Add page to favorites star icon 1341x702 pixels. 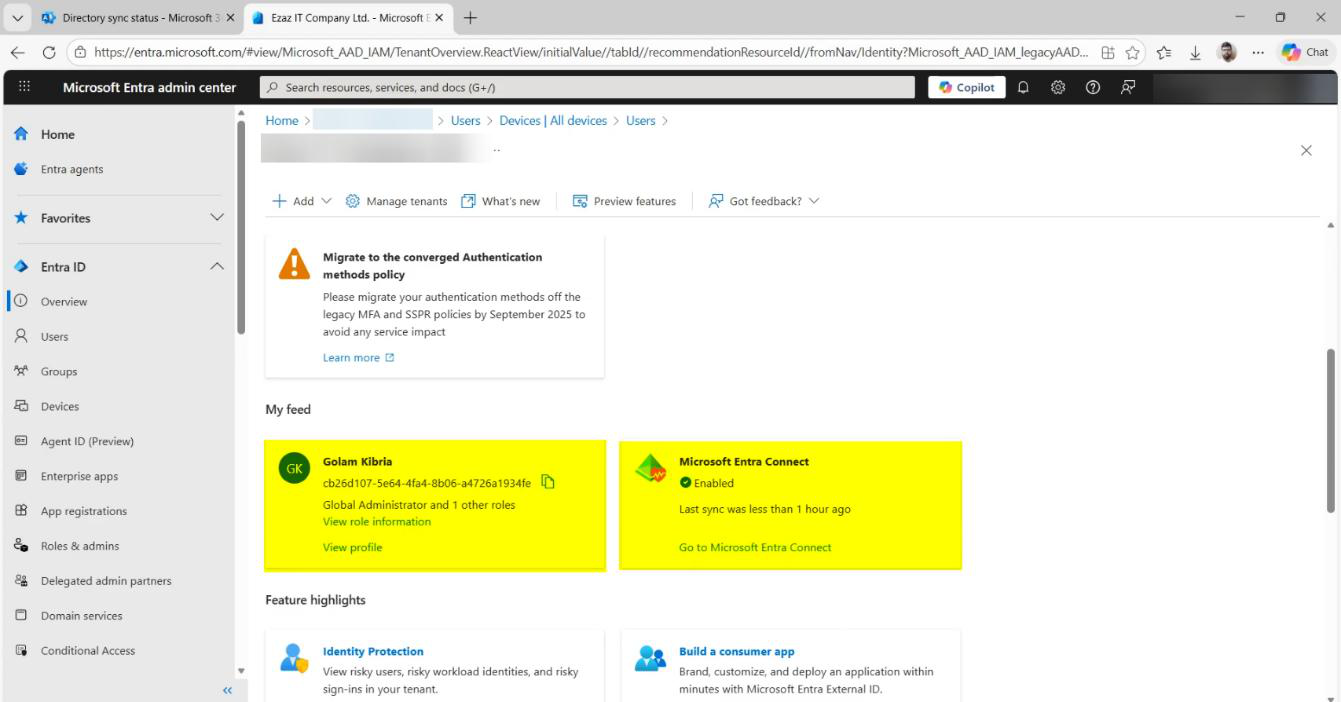[x=1134, y=53]
